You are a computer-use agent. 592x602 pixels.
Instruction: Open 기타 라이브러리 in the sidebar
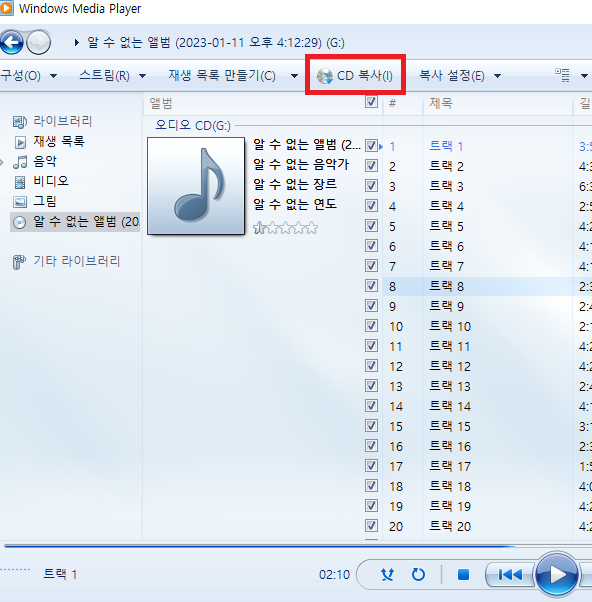tap(77, 261)
